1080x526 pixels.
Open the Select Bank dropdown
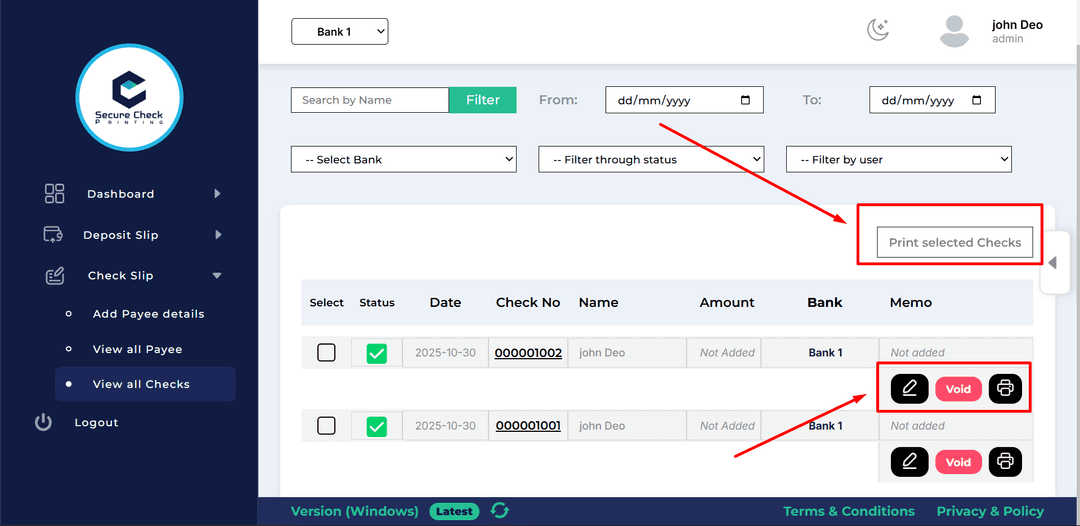pos(403,159)
